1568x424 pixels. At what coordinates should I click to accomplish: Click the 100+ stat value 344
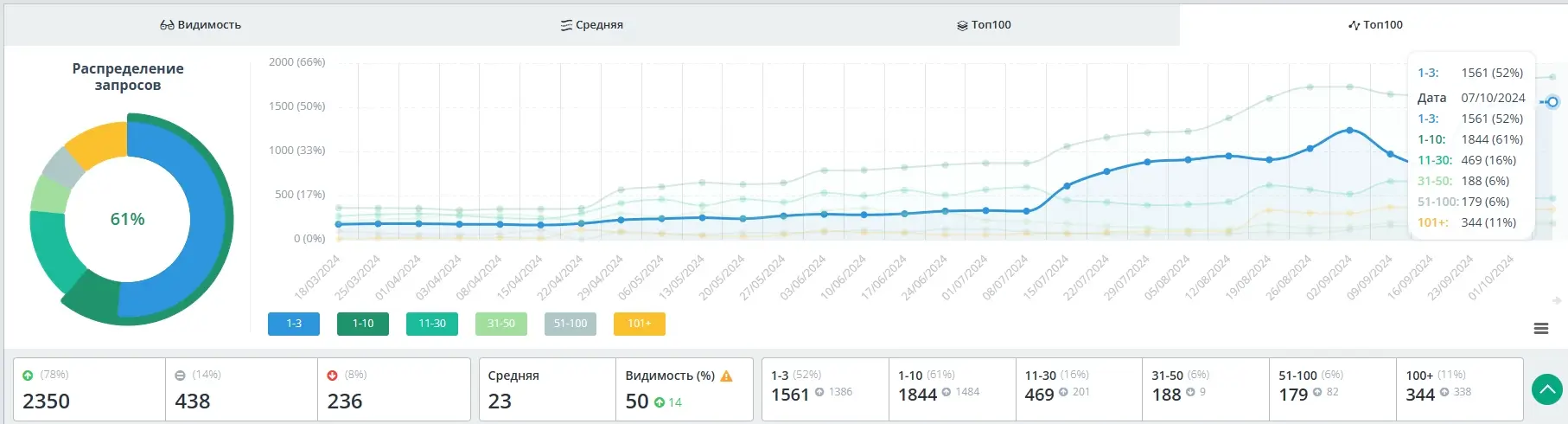click(x=1420, y=395)
